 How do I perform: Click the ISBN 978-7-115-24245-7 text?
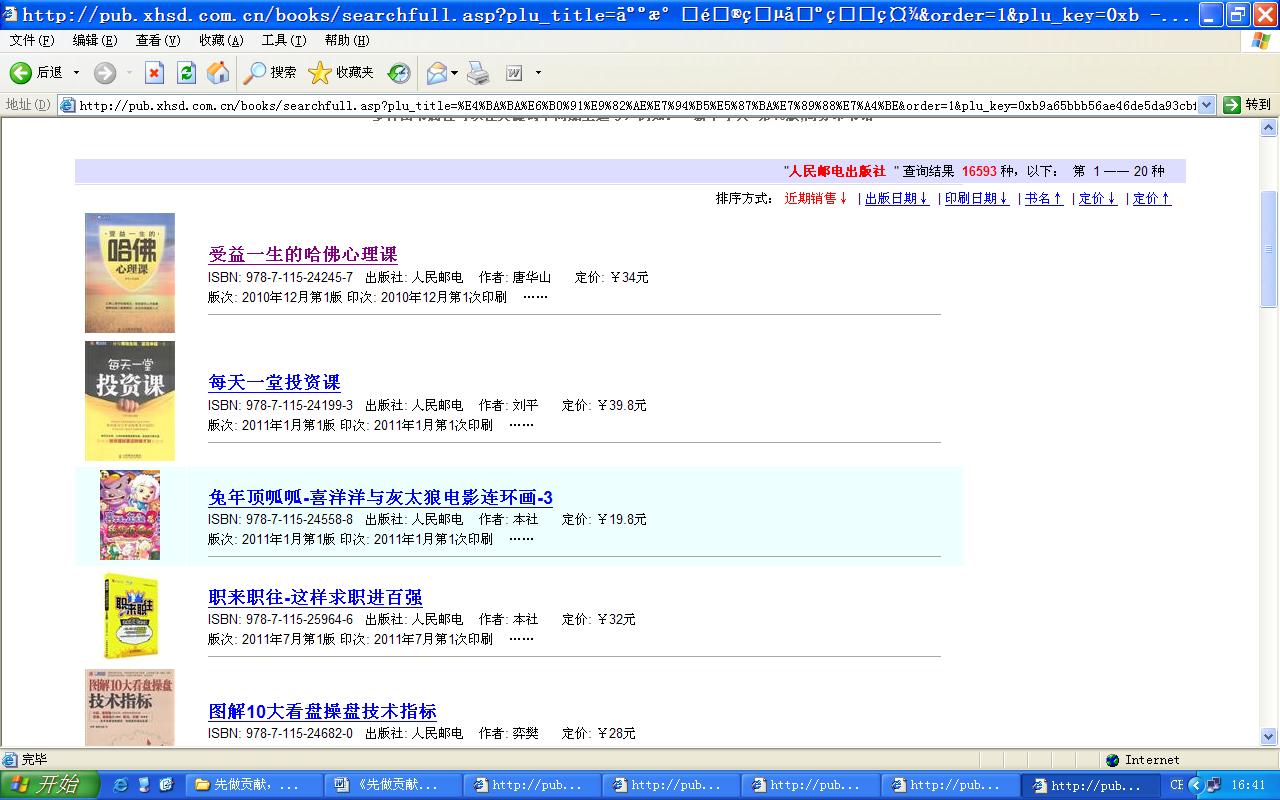pos(280,278)
